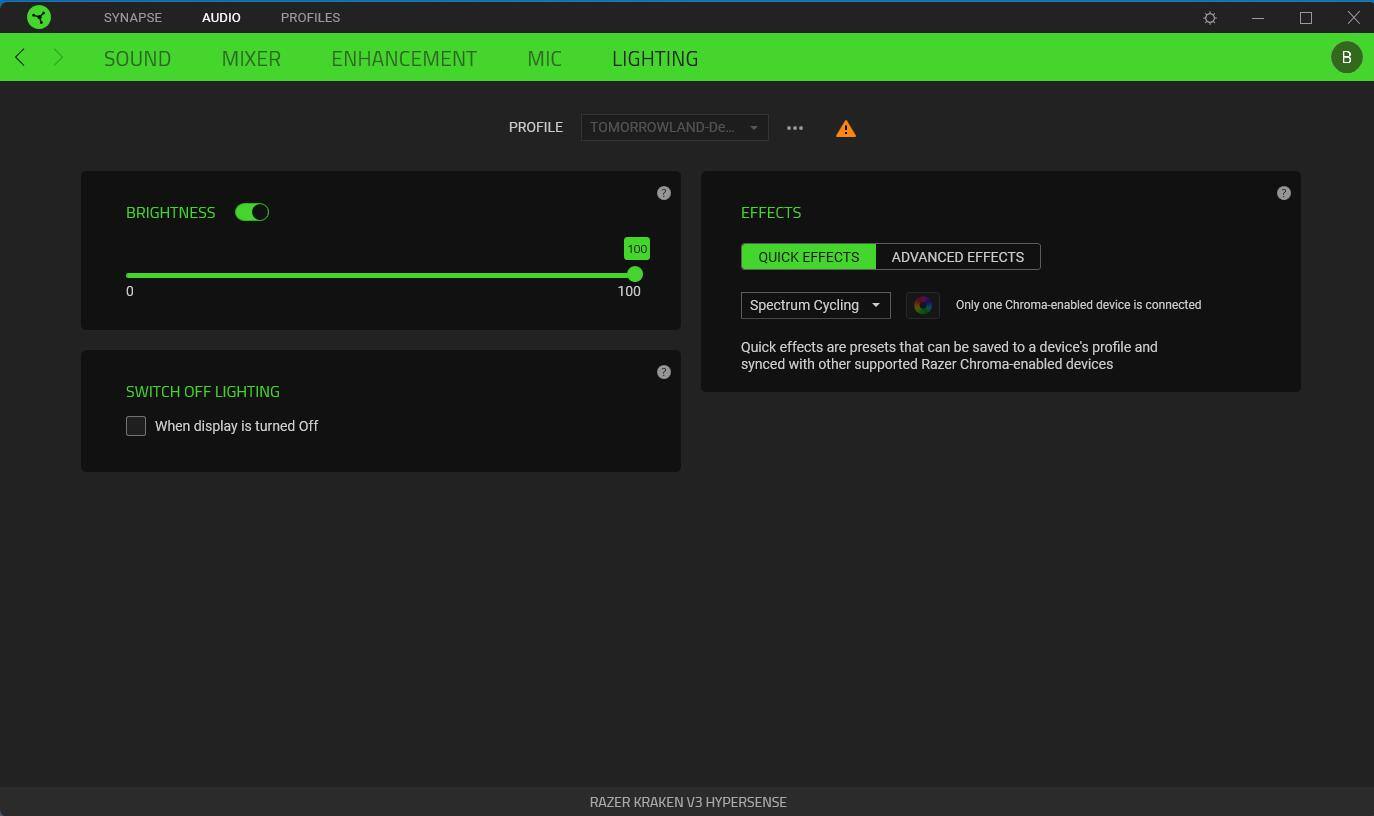Expand the Spectrum Cycling effect dropdown
The width and height of the screenshot is (1374, 816).
point(815,305)
